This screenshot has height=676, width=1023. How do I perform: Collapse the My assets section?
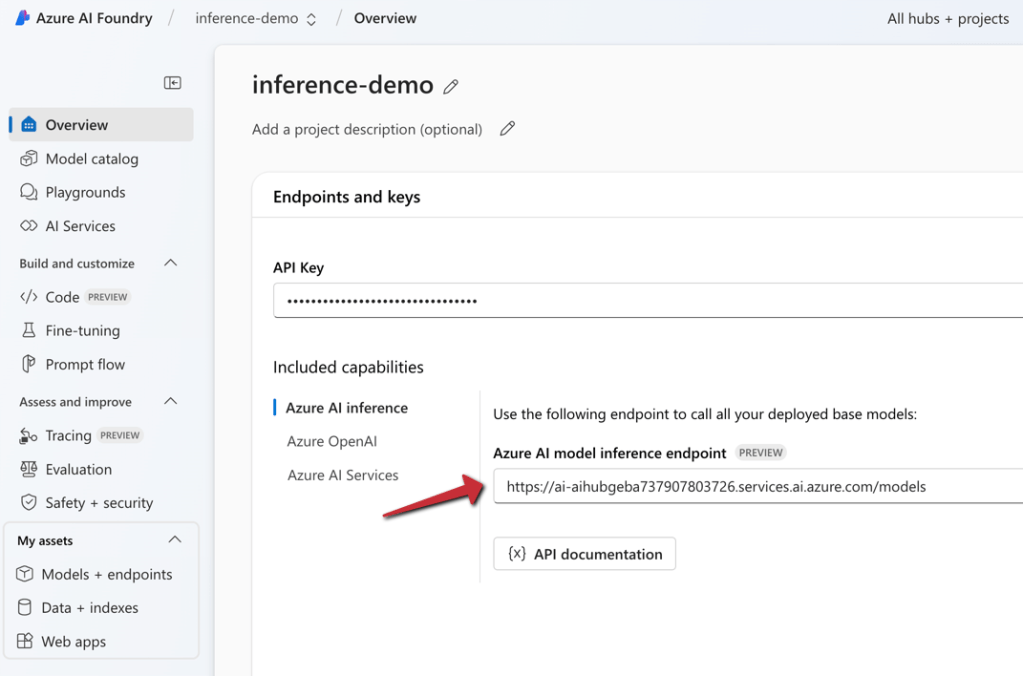click(x=175, y=540)
